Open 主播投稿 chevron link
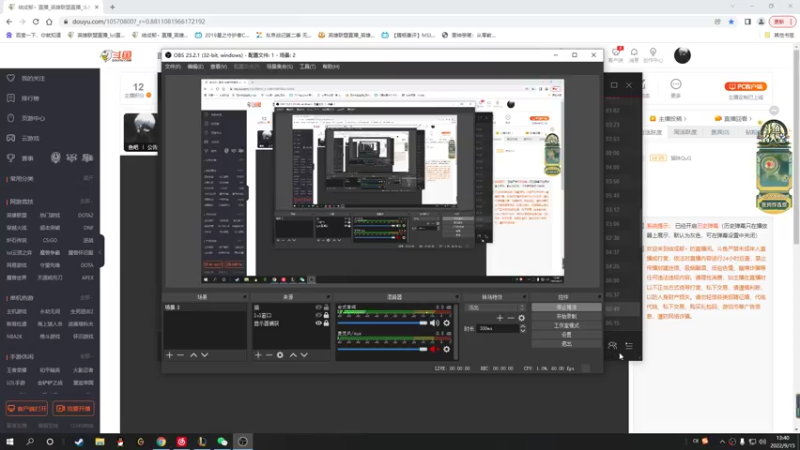 click(671, 118)
